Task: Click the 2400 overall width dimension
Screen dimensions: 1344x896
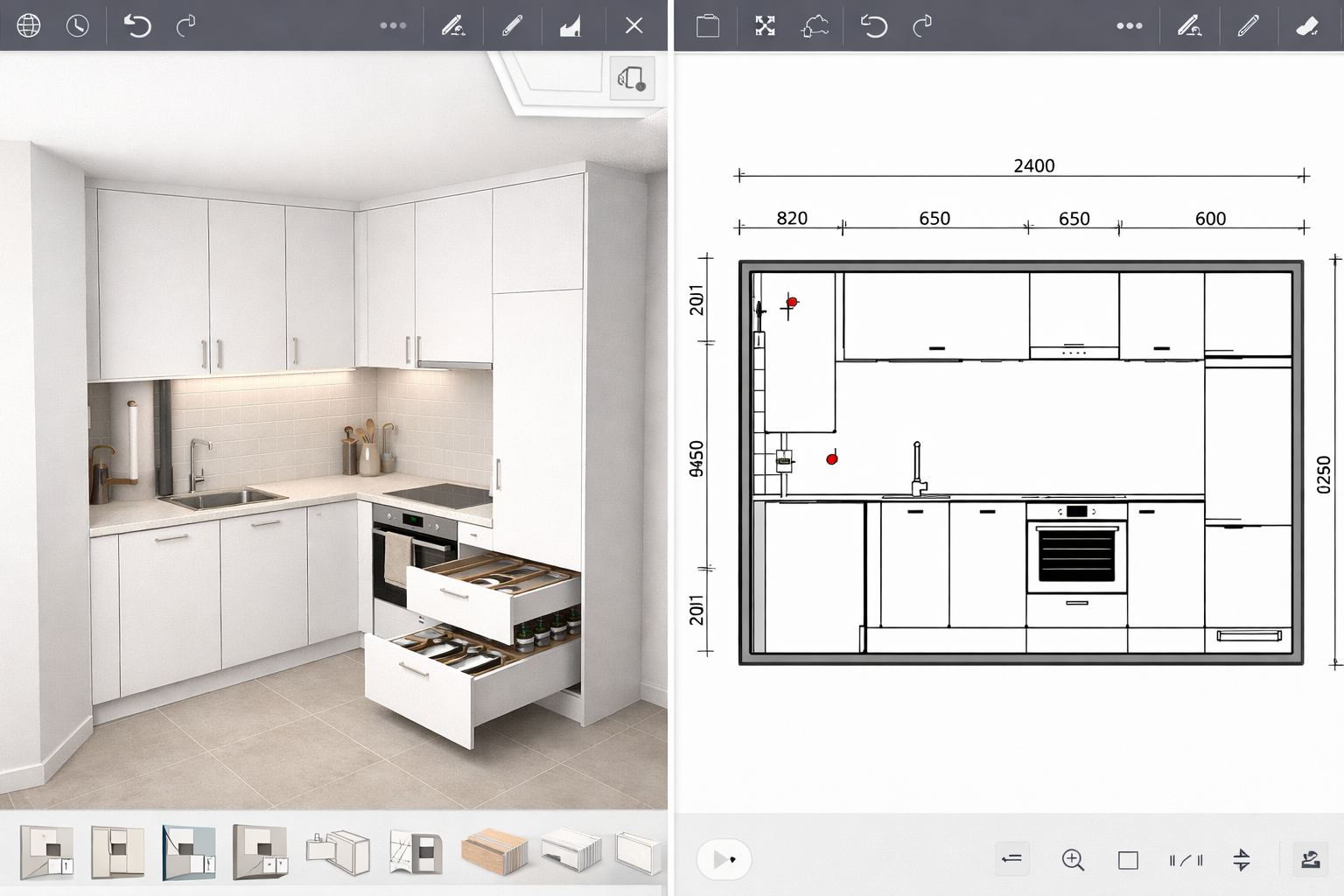Action: pos(1034,165)
